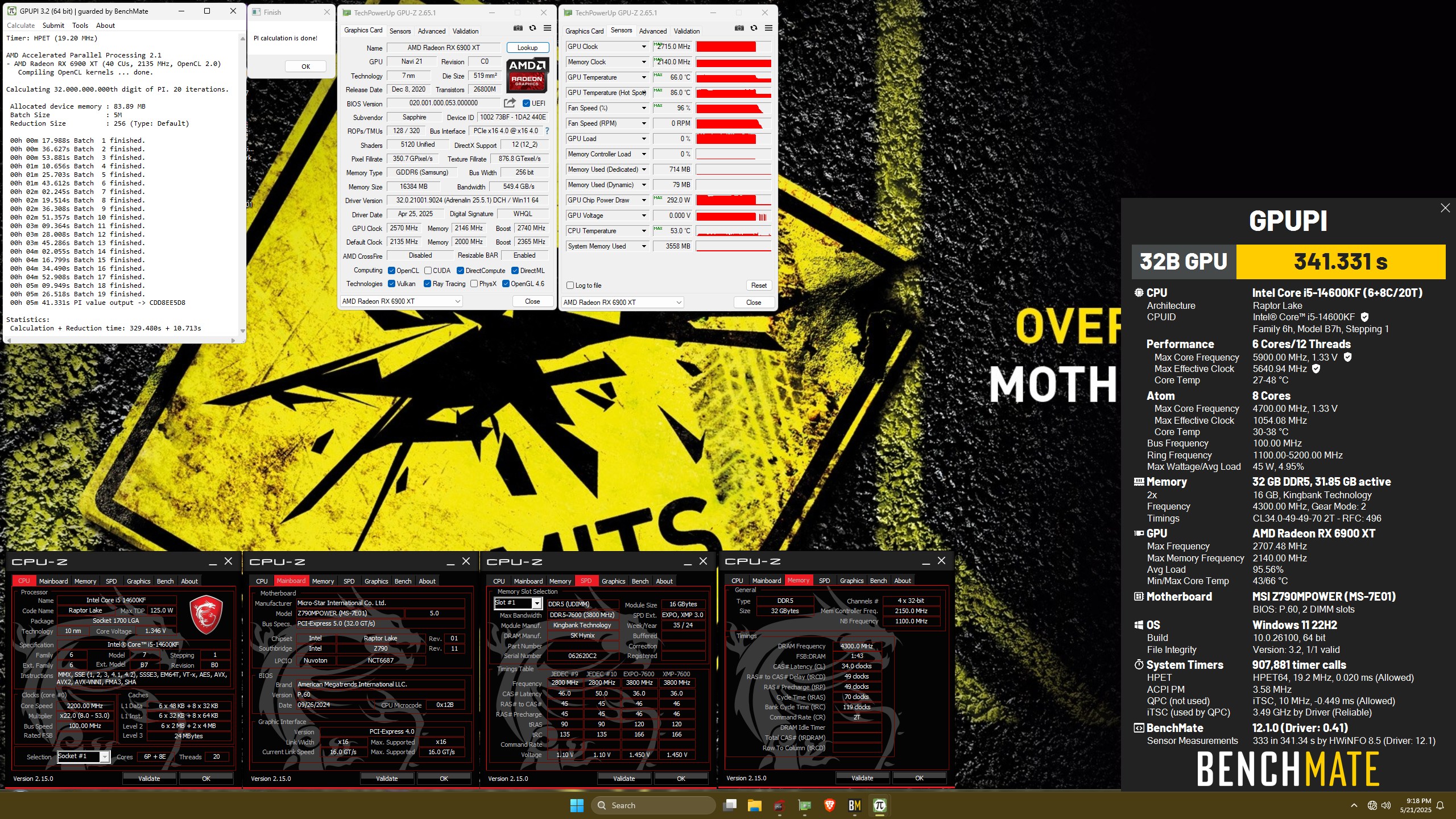
Task: Open the GPU Clock sensor dropdown
Action: click(x=644, y=47)
